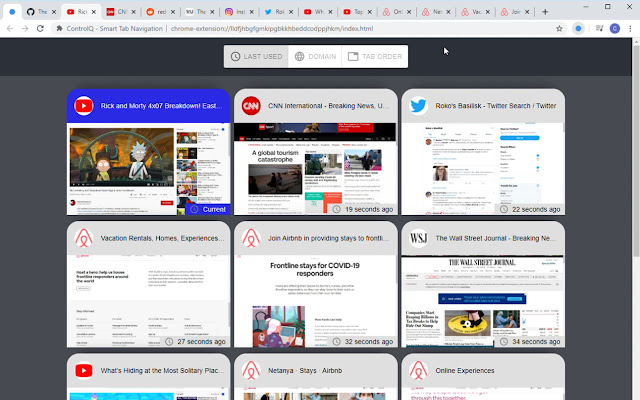The width and height of the screenshot is (640, 400).
Task: Open Vacation Rentals Airbnb page thumbnail
Action: point(149,301)
